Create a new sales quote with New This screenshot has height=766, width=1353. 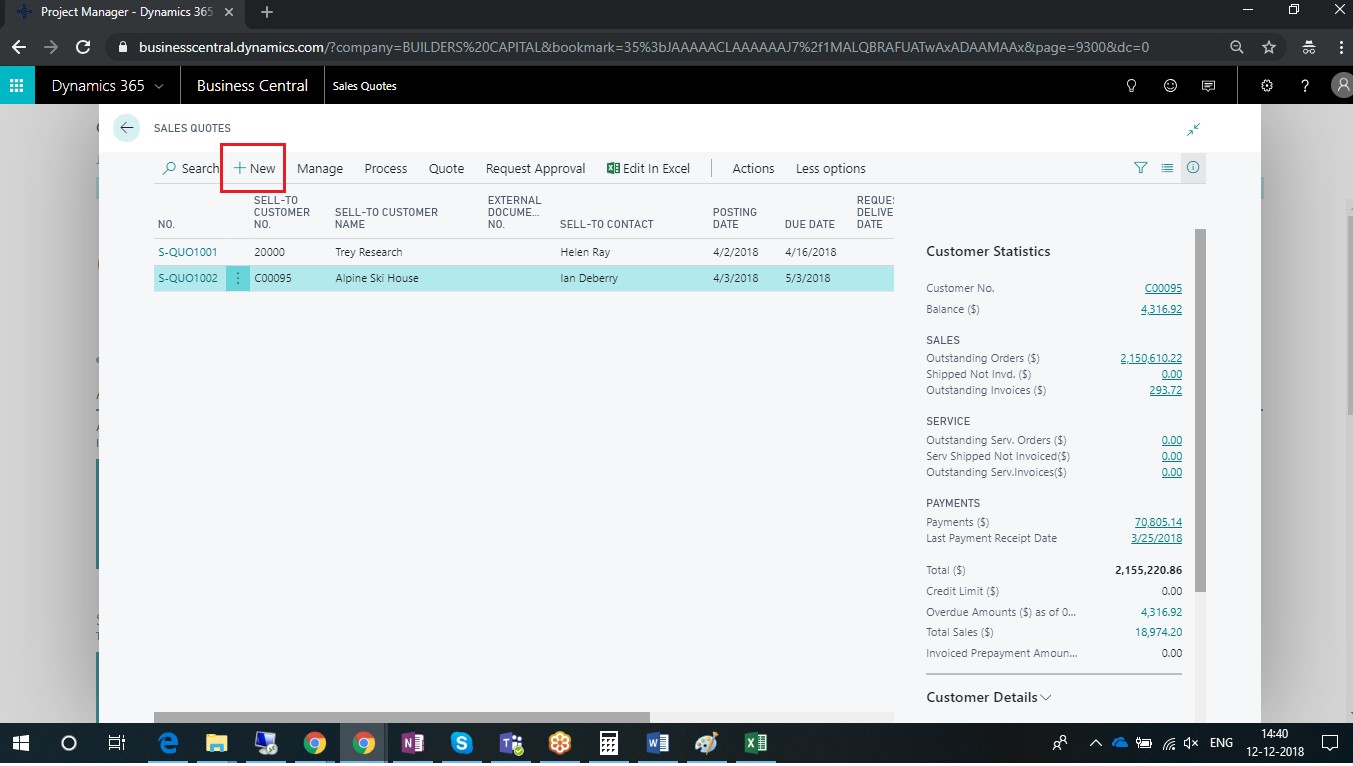[254, 168]
